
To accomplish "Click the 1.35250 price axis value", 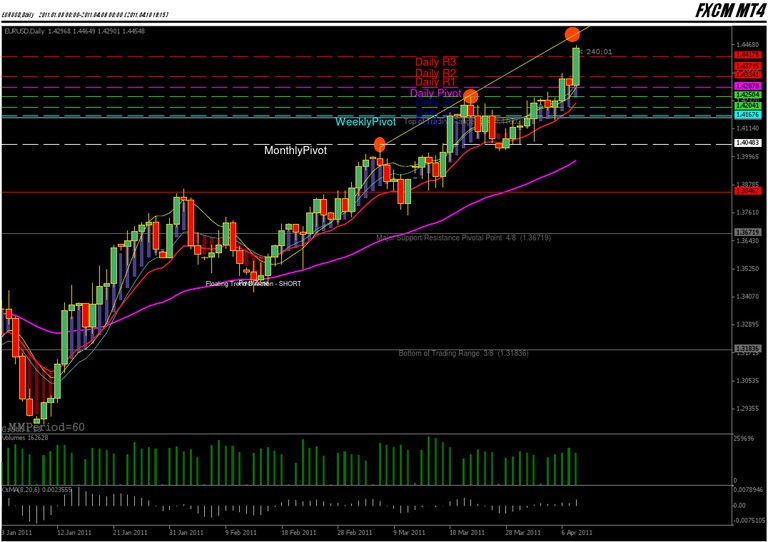I will coord(747,269).
